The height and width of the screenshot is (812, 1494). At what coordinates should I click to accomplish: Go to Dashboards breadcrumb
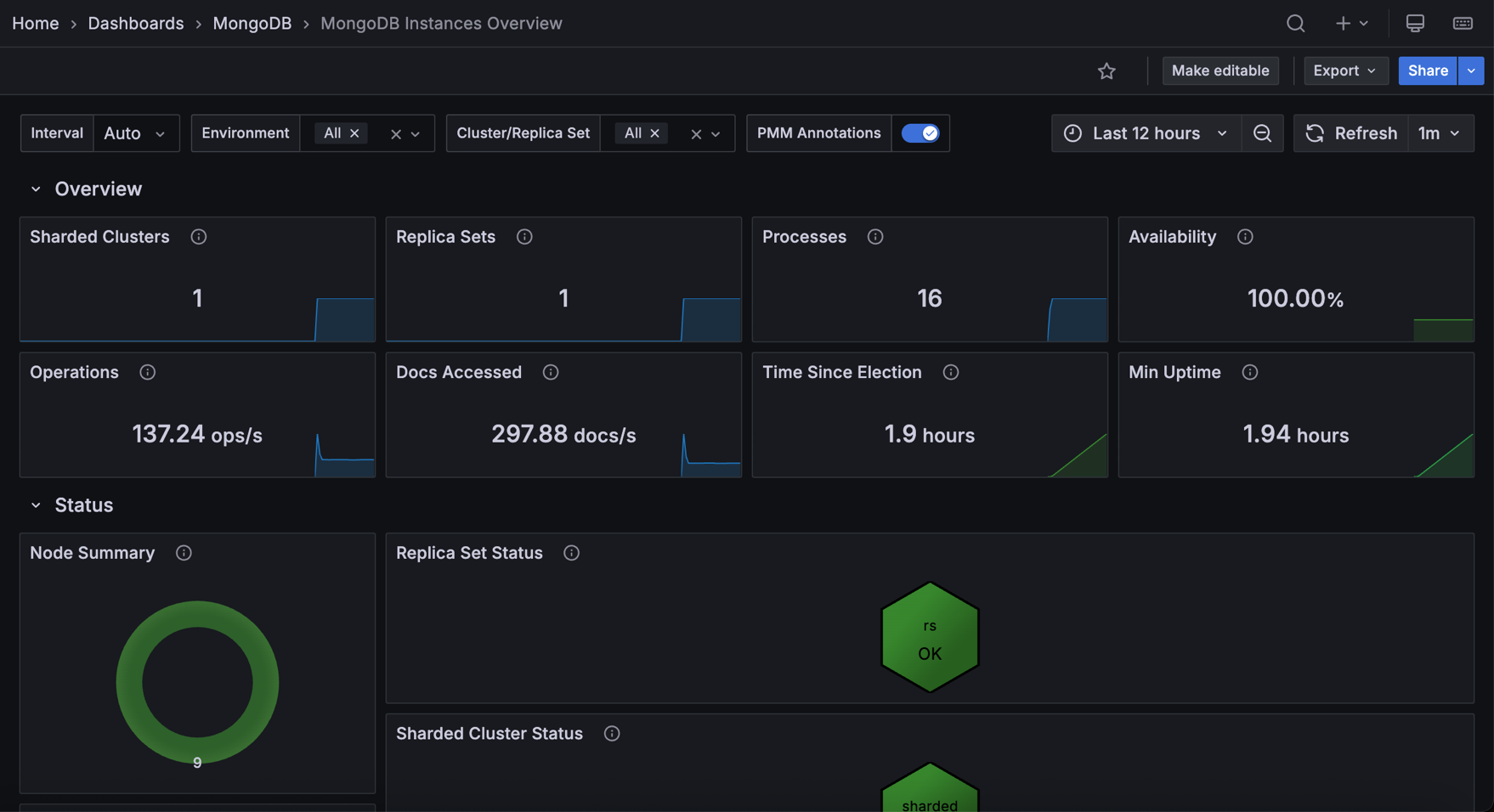tap(136, 24)
